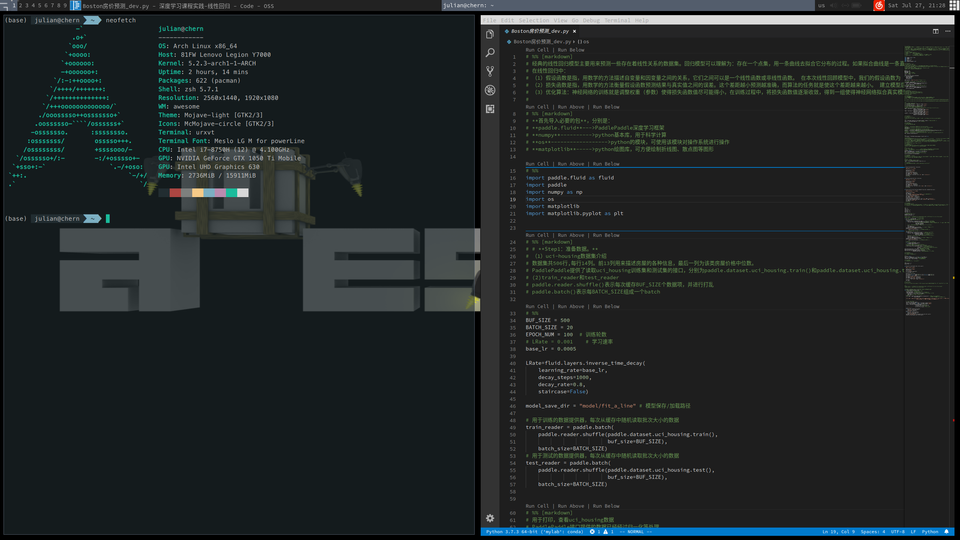Click the terminal prompt cursor below neofetch
960x540 pixels.
(108, 219)
